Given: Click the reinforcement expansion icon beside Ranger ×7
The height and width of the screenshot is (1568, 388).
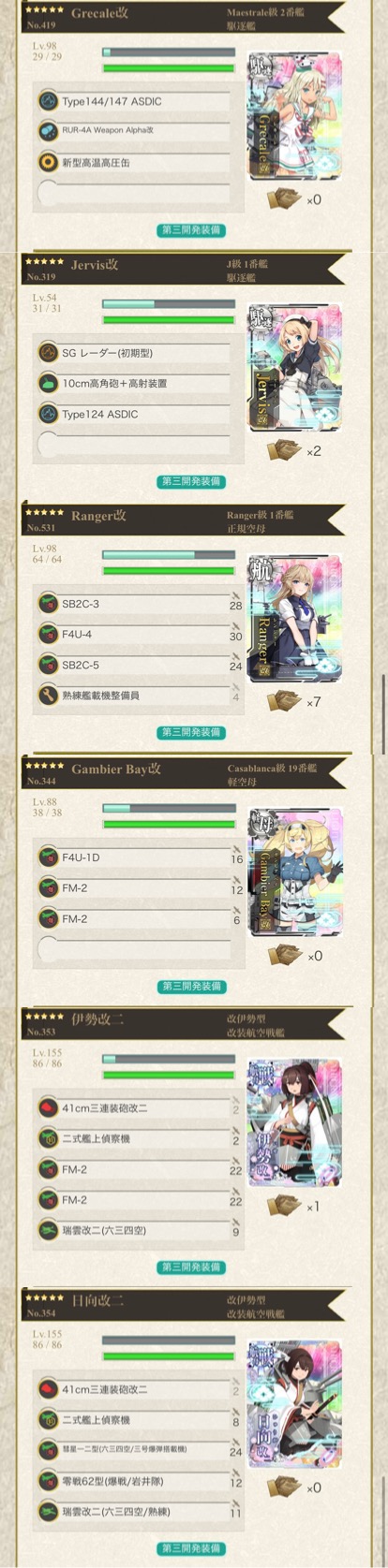Looking at the screenshot, I should click(284, 701).
